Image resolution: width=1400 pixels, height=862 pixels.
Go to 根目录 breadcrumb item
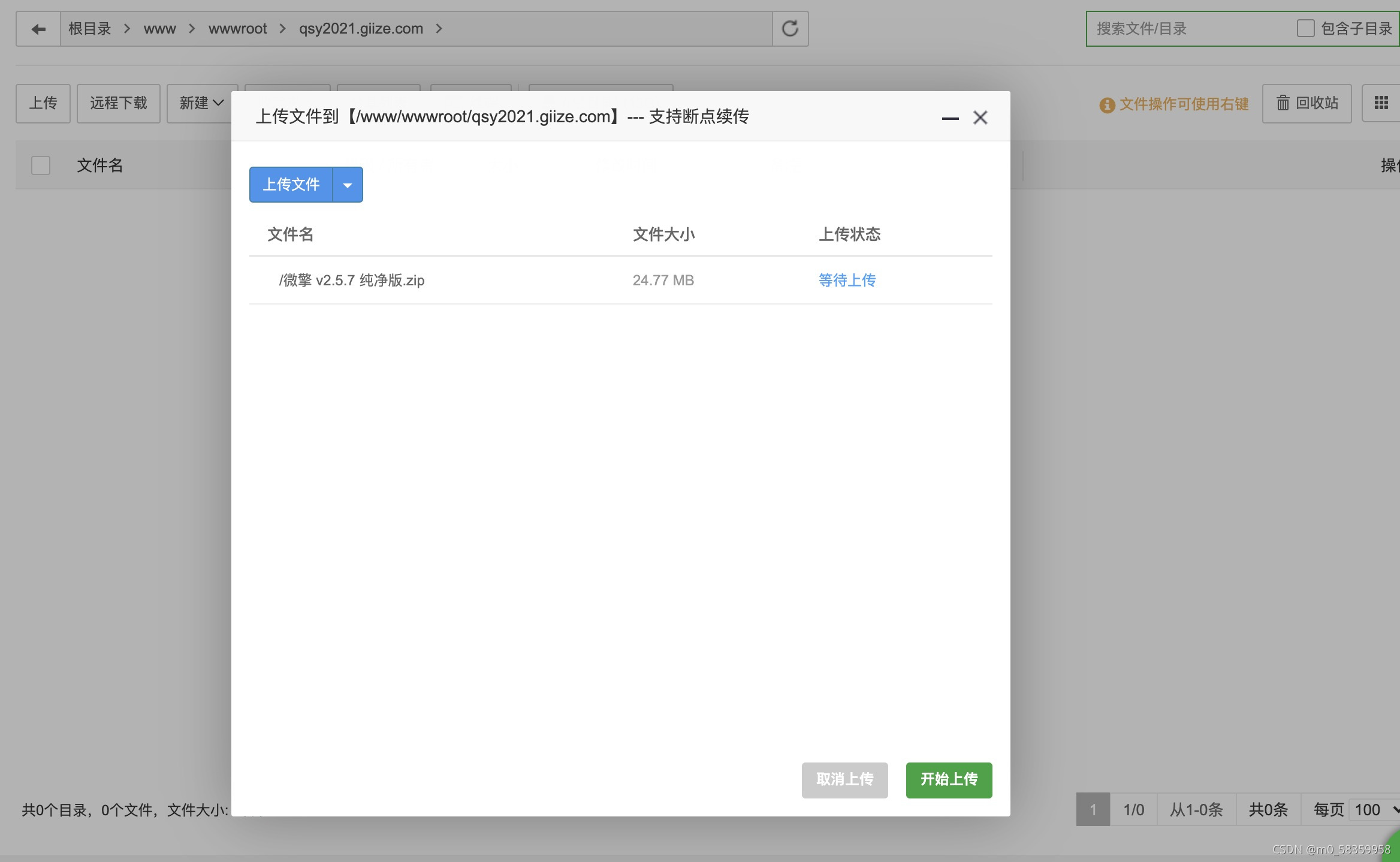89,29
